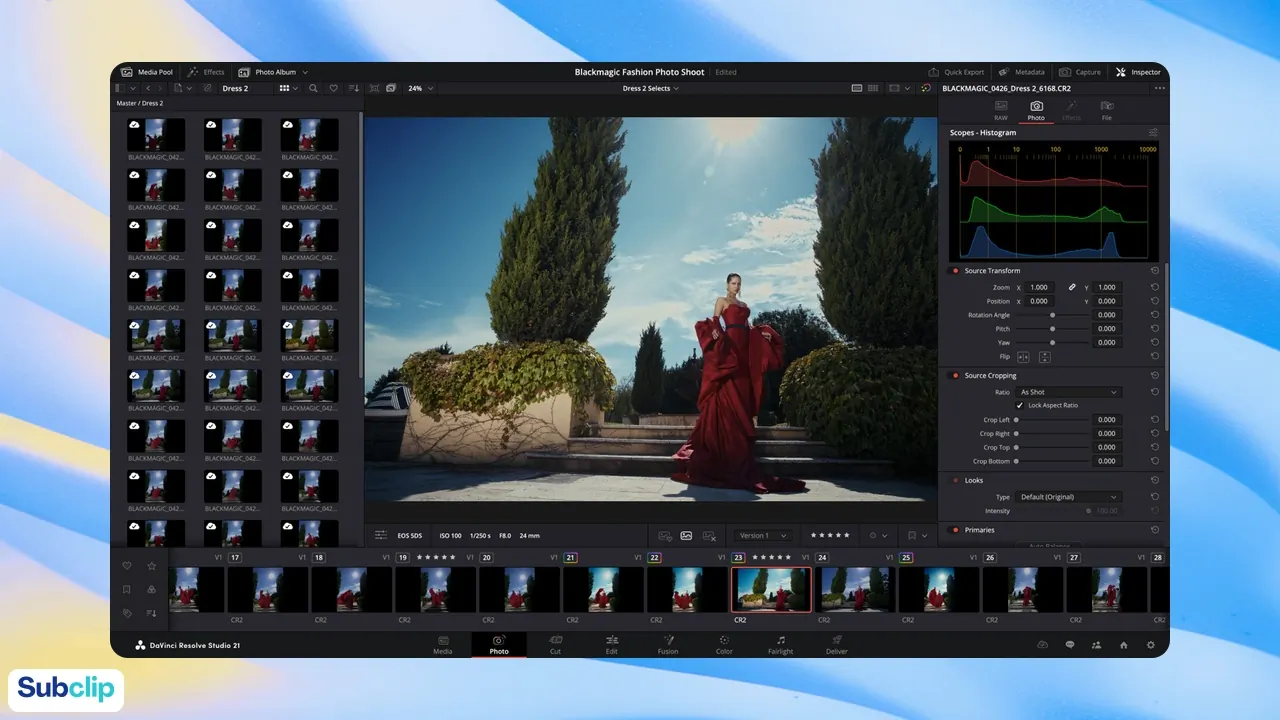
Task: Click the star icon in filmstrip side panel
Action: [151, 566]
